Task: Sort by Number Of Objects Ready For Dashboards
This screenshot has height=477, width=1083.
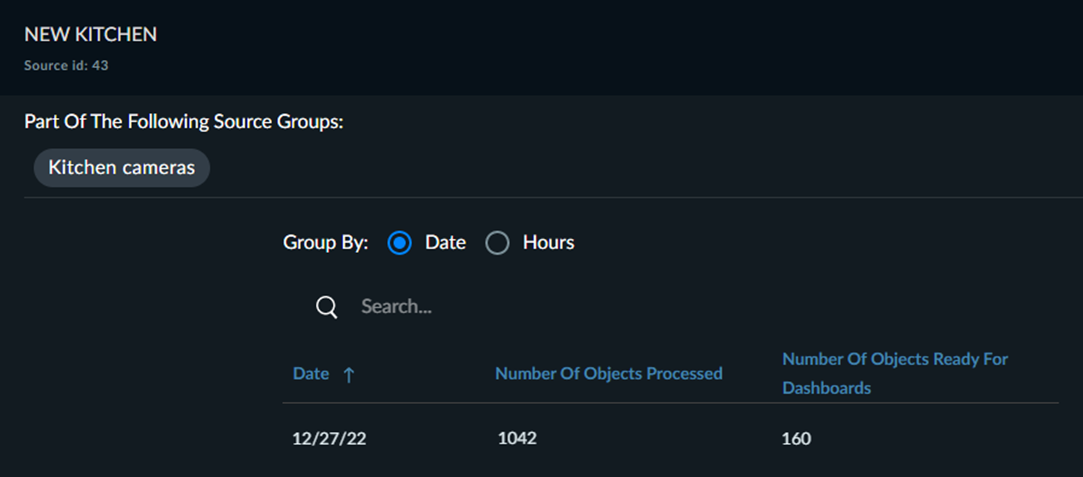Action: 895,373
